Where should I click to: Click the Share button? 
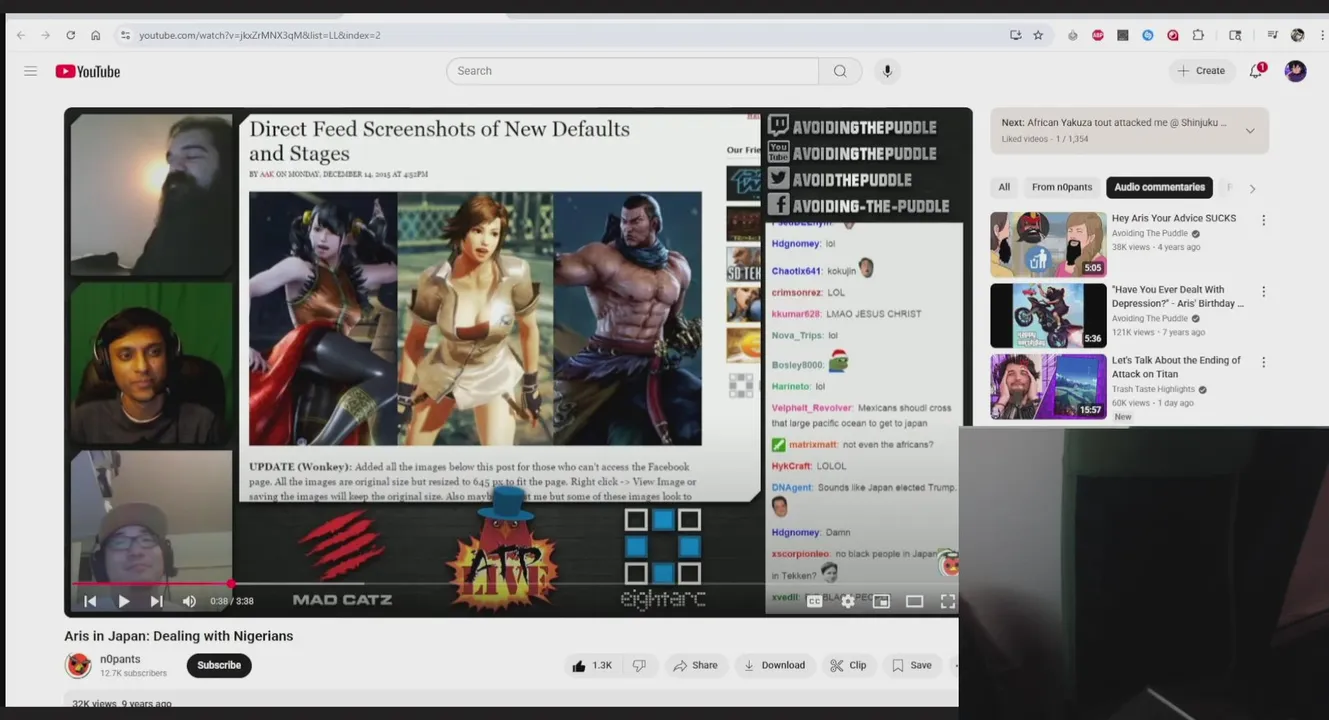[695, 665]
